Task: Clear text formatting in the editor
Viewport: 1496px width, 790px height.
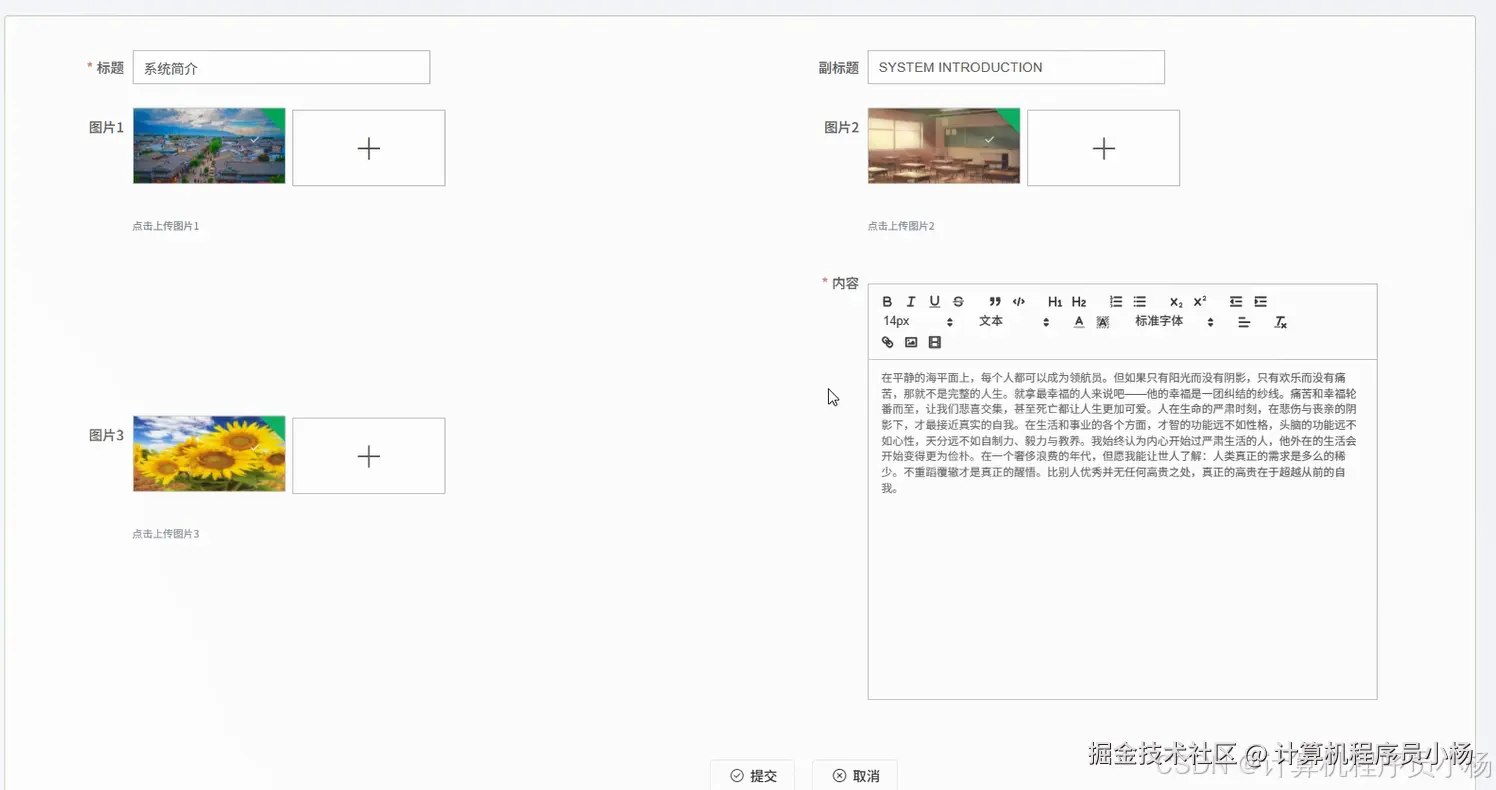Action: [1280, 322]
